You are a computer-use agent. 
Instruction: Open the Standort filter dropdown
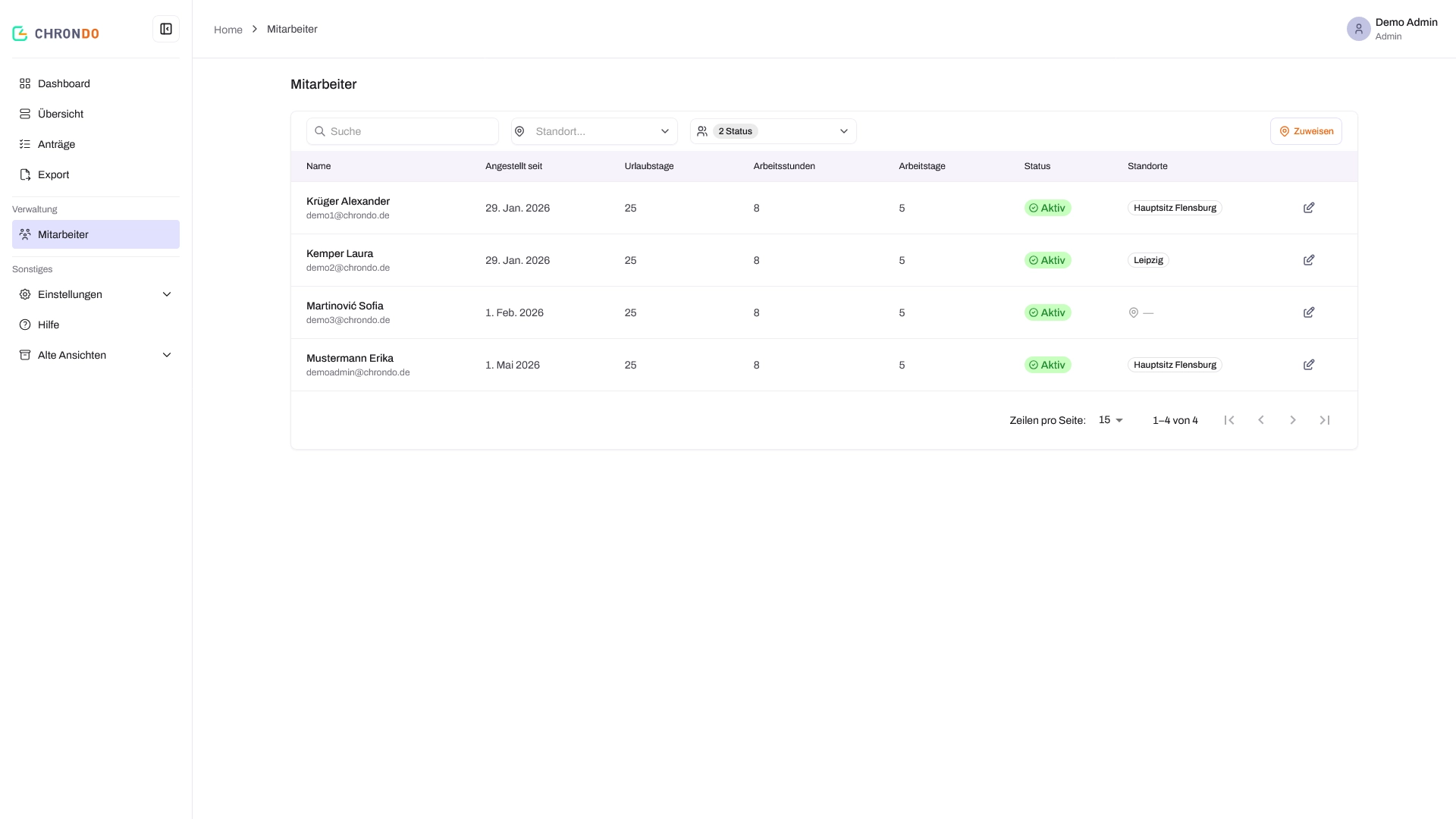pos(595,131)
